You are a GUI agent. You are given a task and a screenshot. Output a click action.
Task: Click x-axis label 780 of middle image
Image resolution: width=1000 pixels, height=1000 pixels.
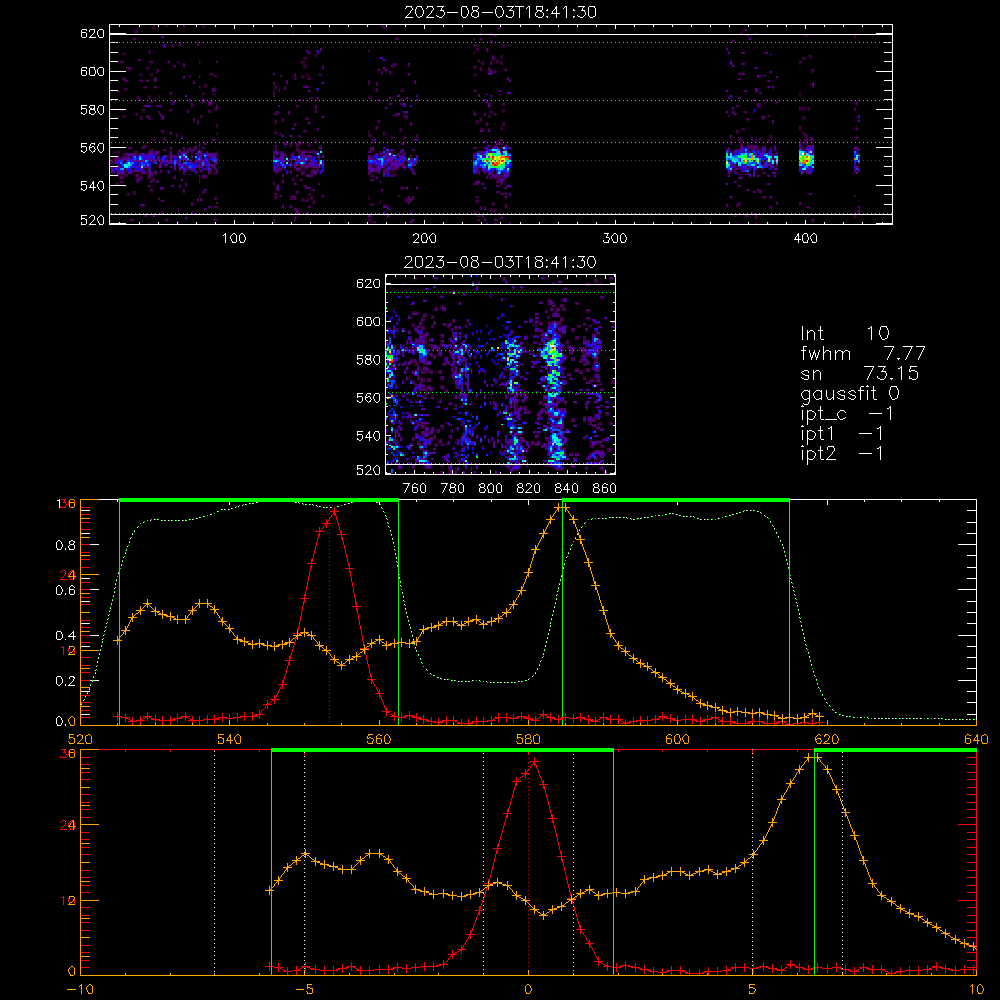[453, 489]
